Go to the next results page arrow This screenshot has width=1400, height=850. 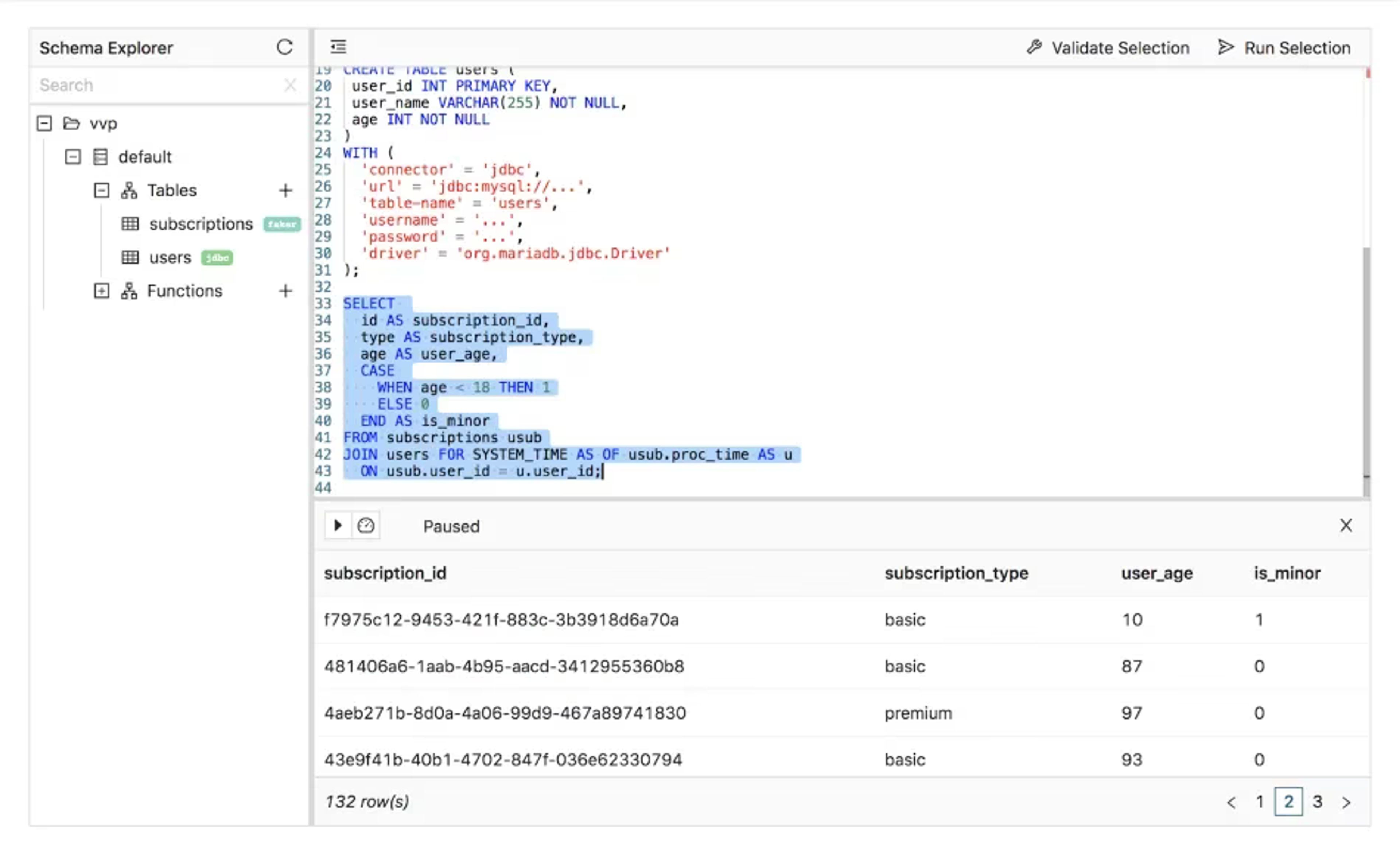click(x=1347, y=802)
